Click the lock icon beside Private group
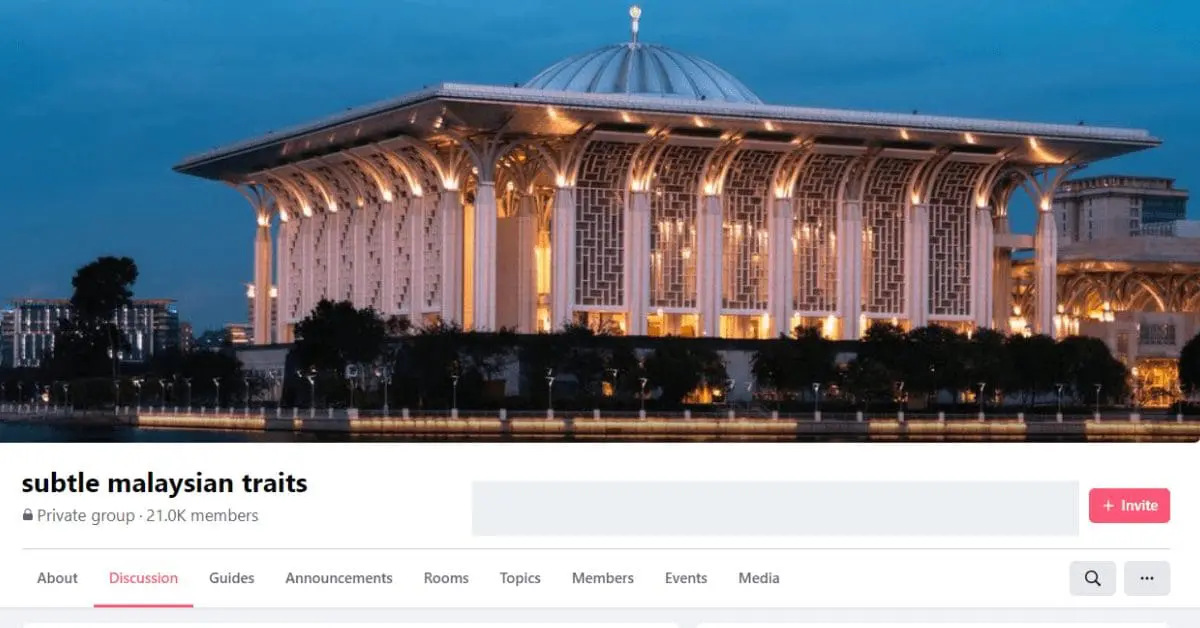This screenshot has width=1200, height=628. tap(28, 516)
